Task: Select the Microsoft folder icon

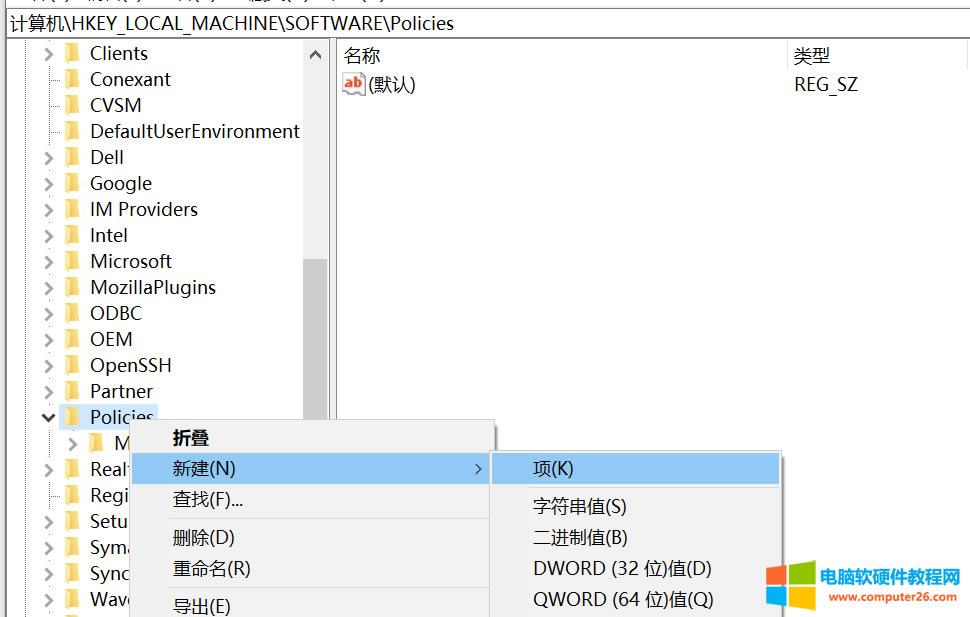Action: 72,262
